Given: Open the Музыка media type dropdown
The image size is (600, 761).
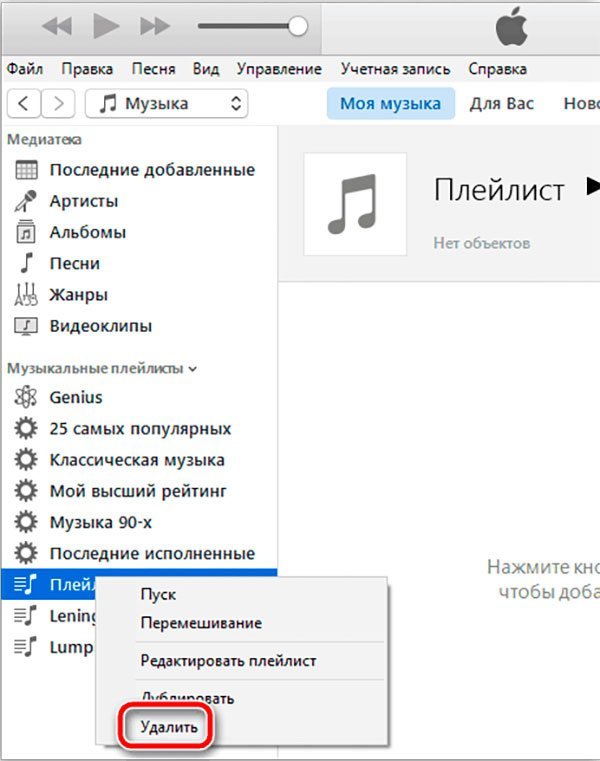Looking at the screenshot, I should coord(167,103).
